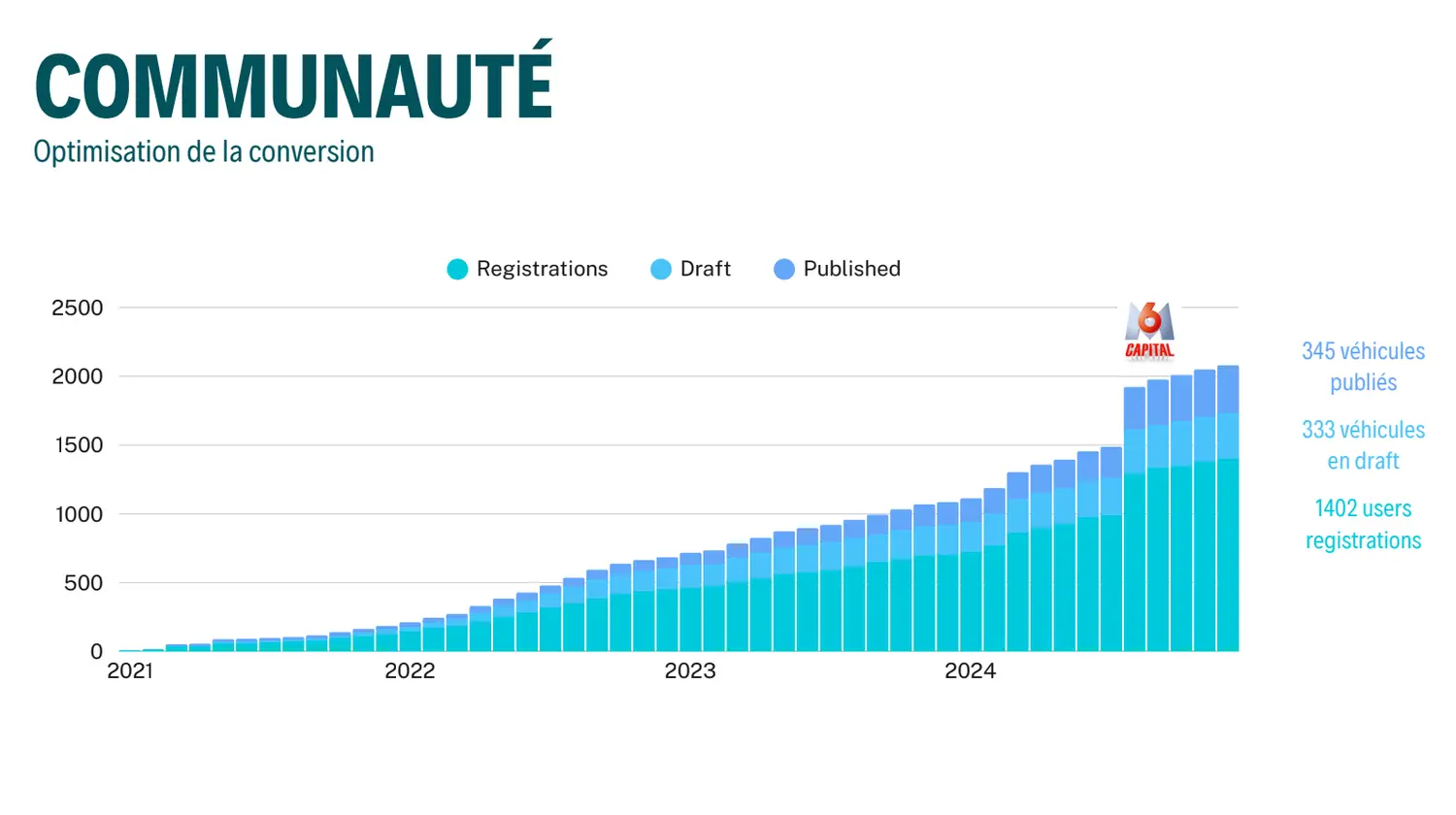
Task: Click the Published legend color dot
Action: 784,270
